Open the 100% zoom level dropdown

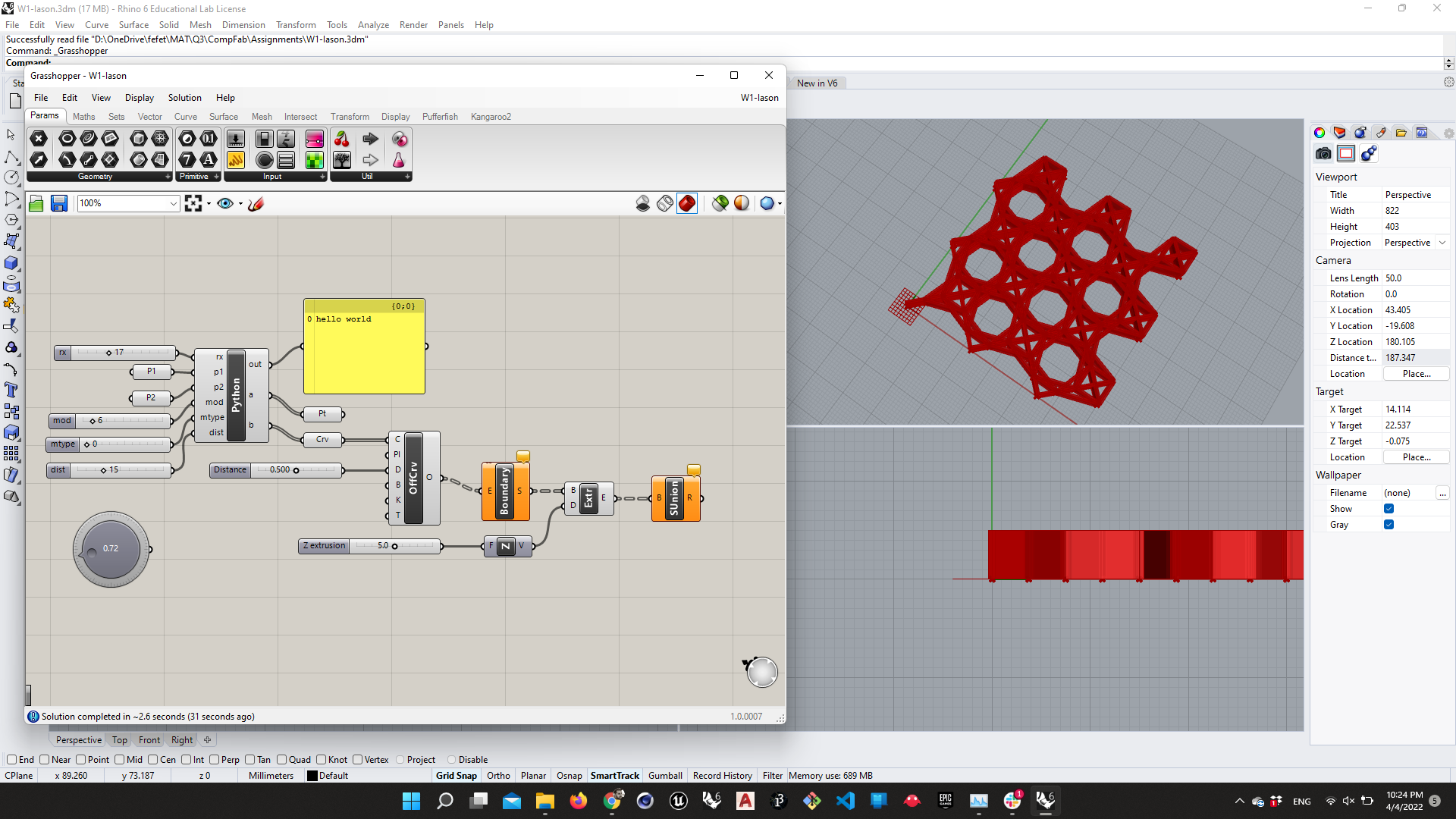(x=173, y=203)
